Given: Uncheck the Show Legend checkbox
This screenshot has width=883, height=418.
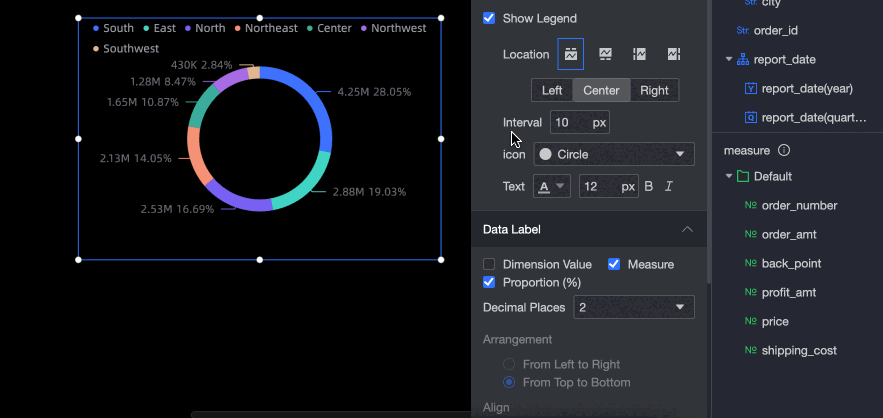Looking at the screenshot, I should (x=489, y=19).
